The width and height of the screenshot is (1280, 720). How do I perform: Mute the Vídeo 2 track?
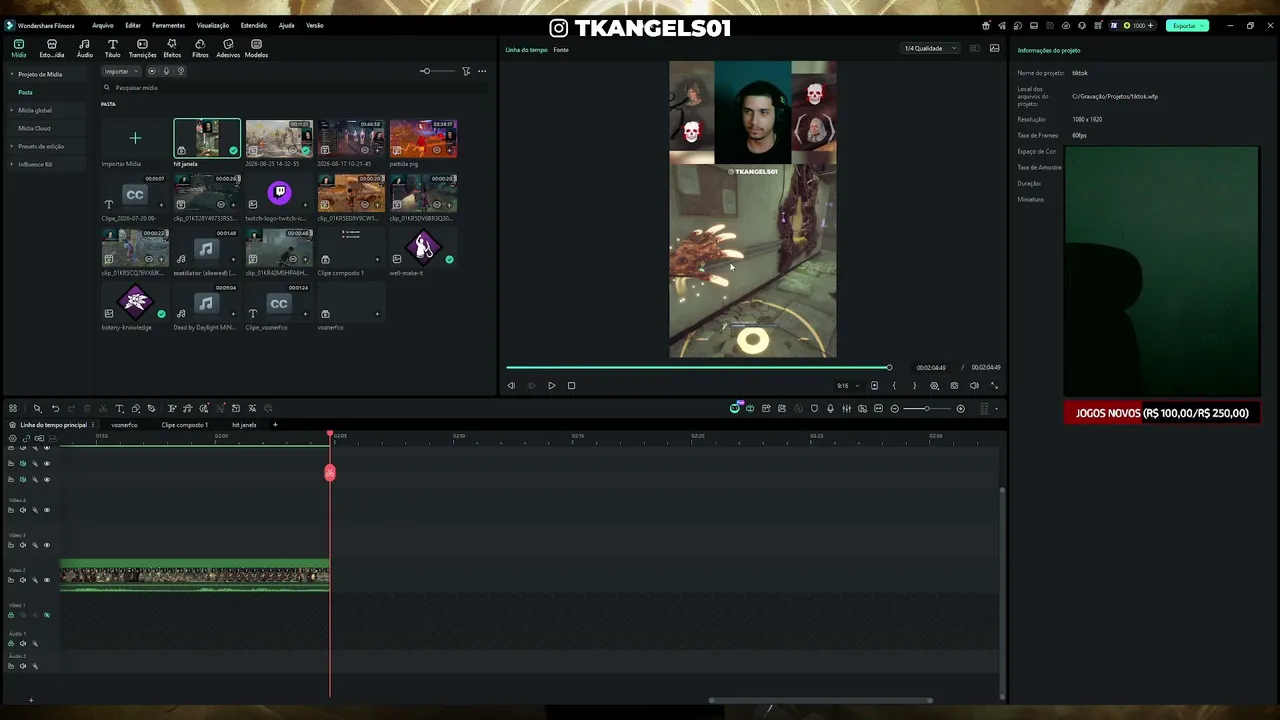point(23,580)
